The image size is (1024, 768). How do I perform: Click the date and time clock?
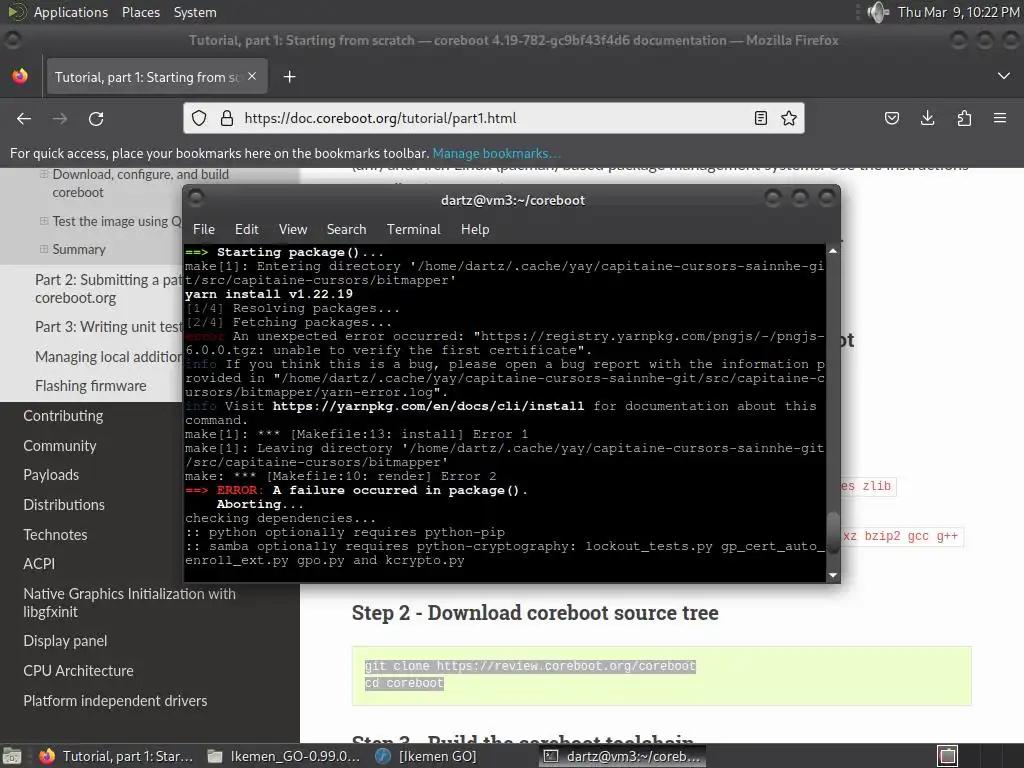[x=958, y=12]
